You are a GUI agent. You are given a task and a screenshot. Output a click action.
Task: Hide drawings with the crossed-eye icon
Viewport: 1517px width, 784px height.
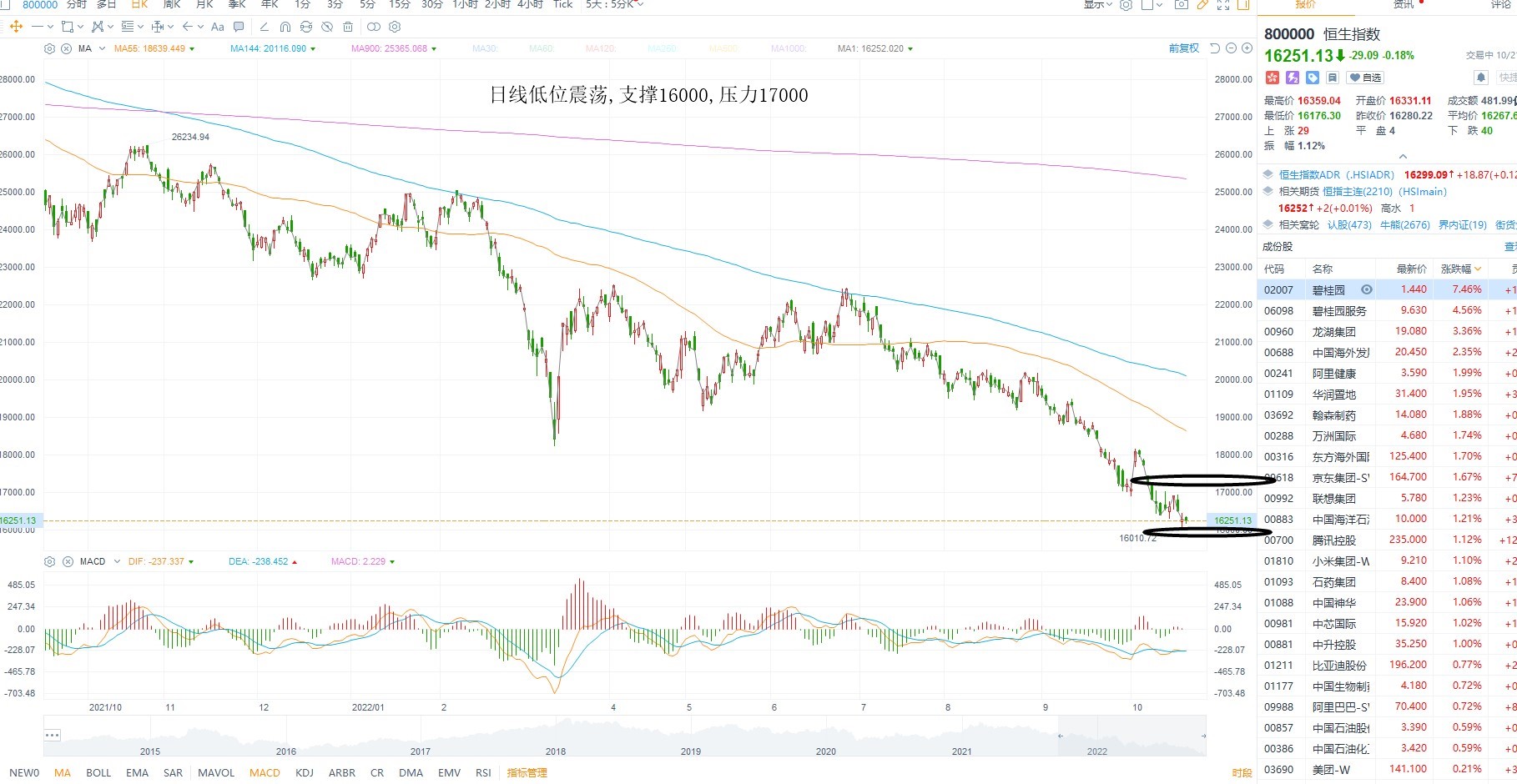coord(327,27)
